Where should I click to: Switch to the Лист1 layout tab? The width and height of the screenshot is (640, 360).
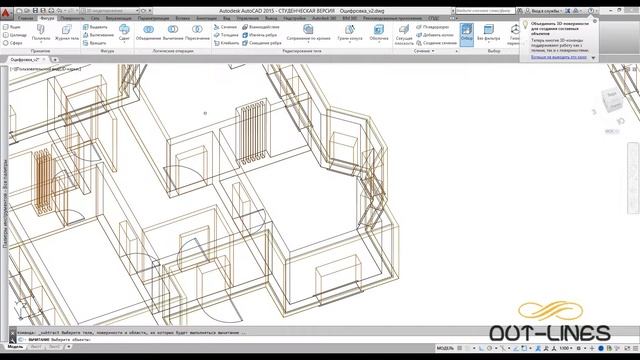pos(36,347)
